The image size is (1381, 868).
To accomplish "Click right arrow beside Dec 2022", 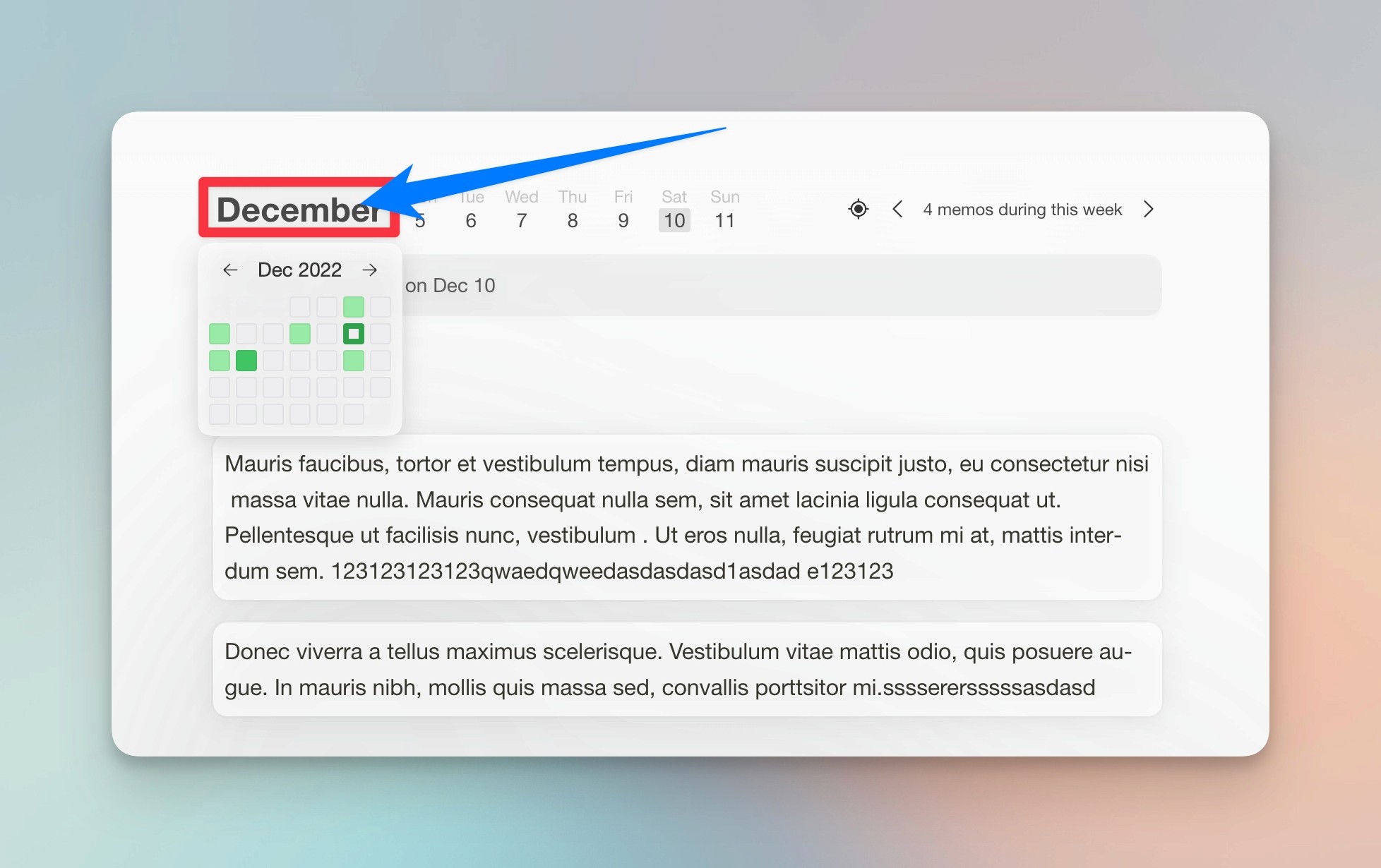I will pos(369,270).
